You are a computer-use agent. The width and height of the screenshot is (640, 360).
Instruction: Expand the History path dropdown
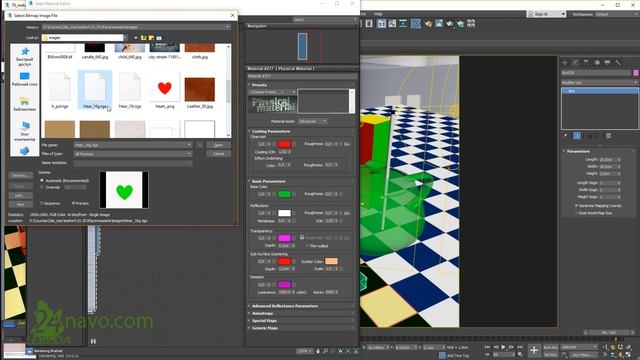tap(227, 27)
